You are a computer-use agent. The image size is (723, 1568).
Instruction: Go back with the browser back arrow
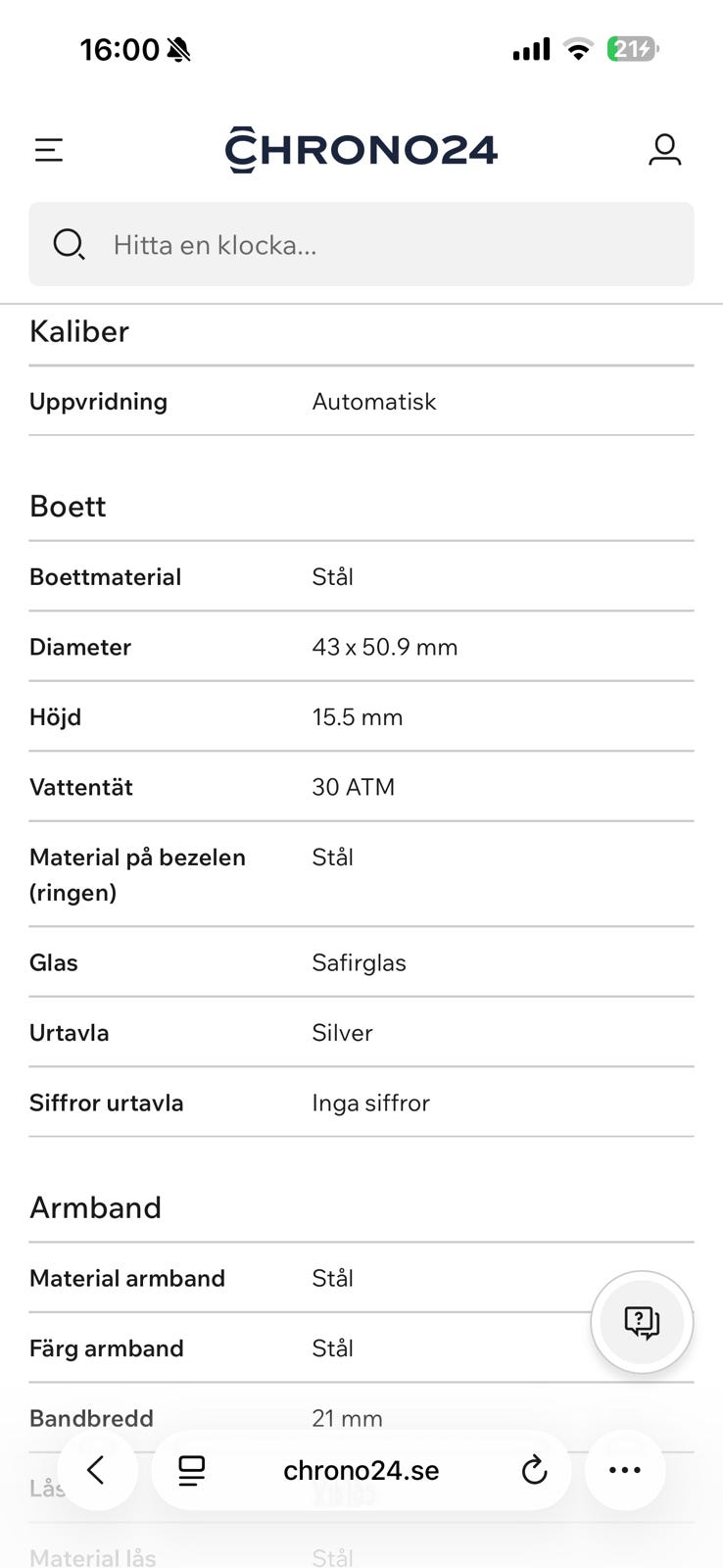coord(96,1470)
